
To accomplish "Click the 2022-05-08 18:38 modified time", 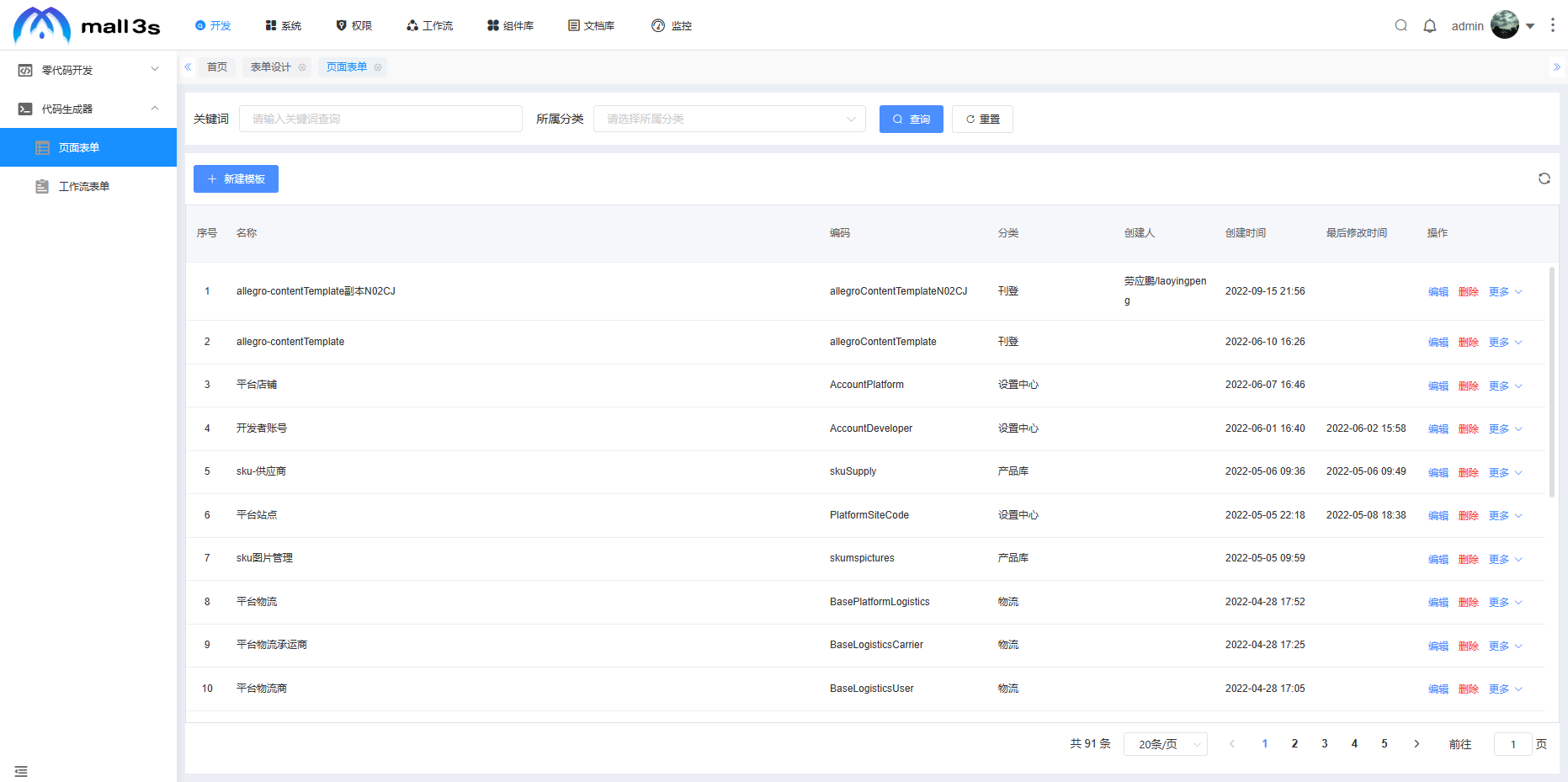I will pyautogui.click(x=1366, y=515).
